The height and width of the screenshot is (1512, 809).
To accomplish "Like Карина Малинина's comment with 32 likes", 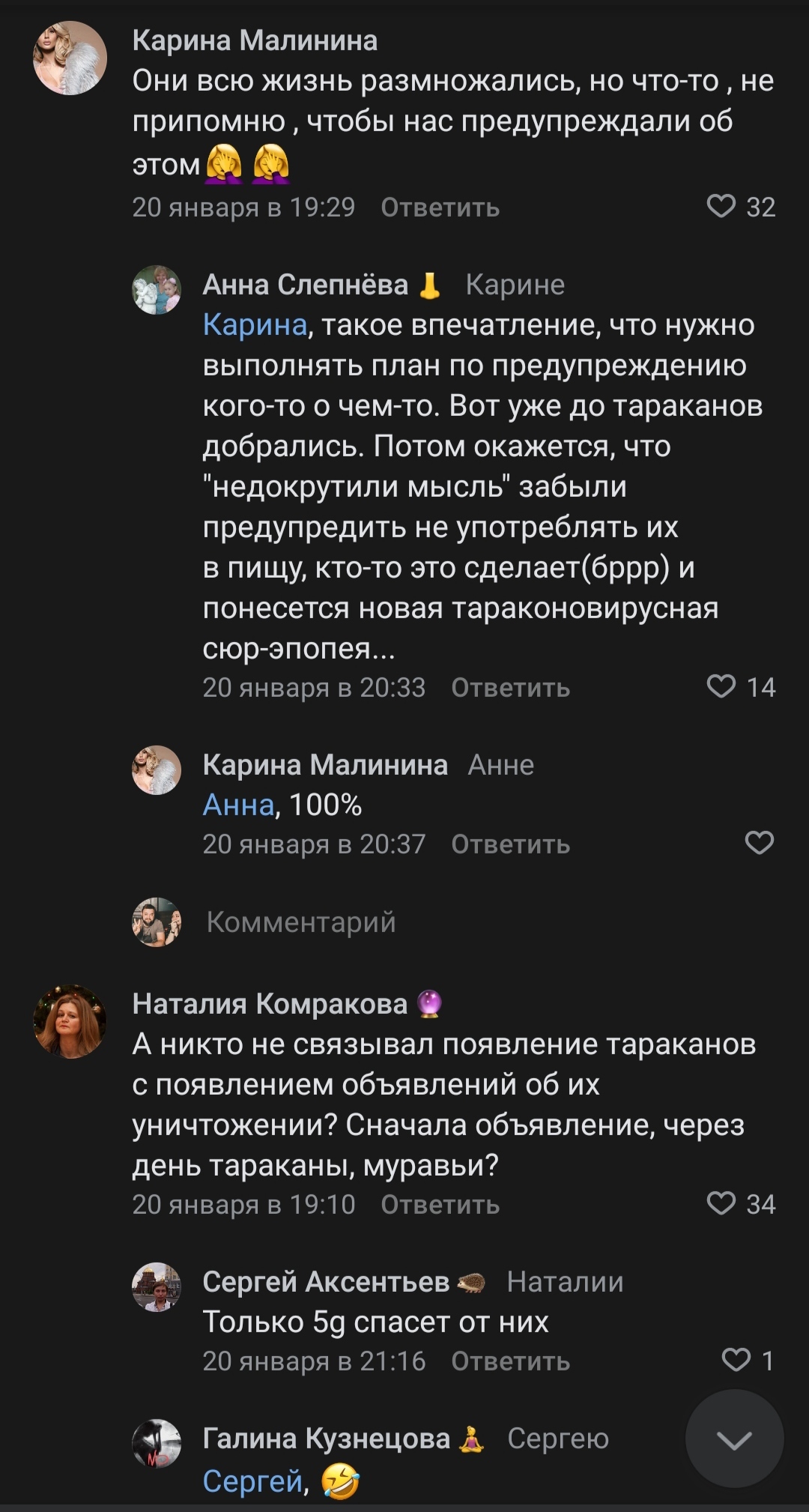I will coord(721,206).
